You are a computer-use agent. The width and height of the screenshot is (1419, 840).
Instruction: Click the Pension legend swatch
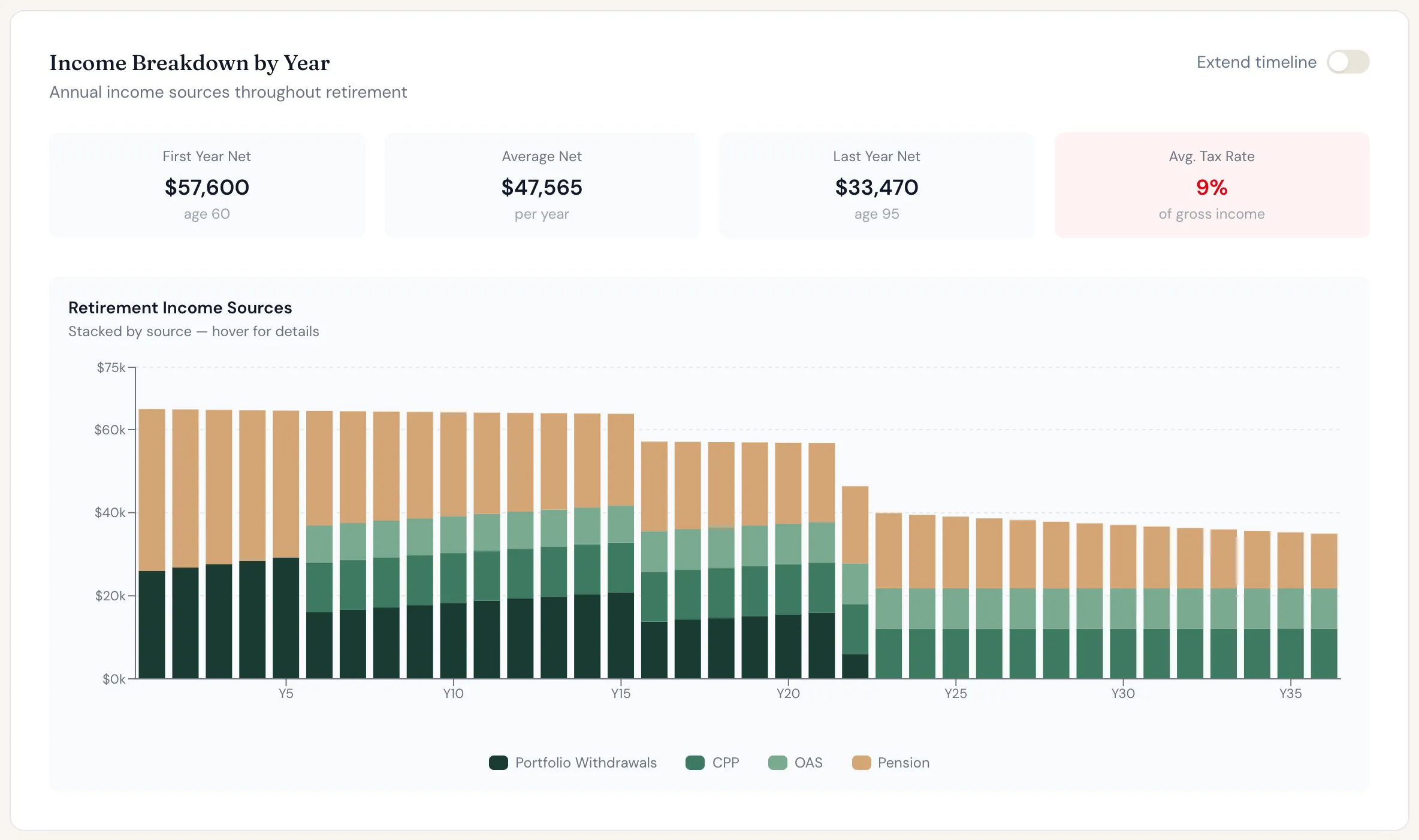pyautogui.click(x=861, y=763)
